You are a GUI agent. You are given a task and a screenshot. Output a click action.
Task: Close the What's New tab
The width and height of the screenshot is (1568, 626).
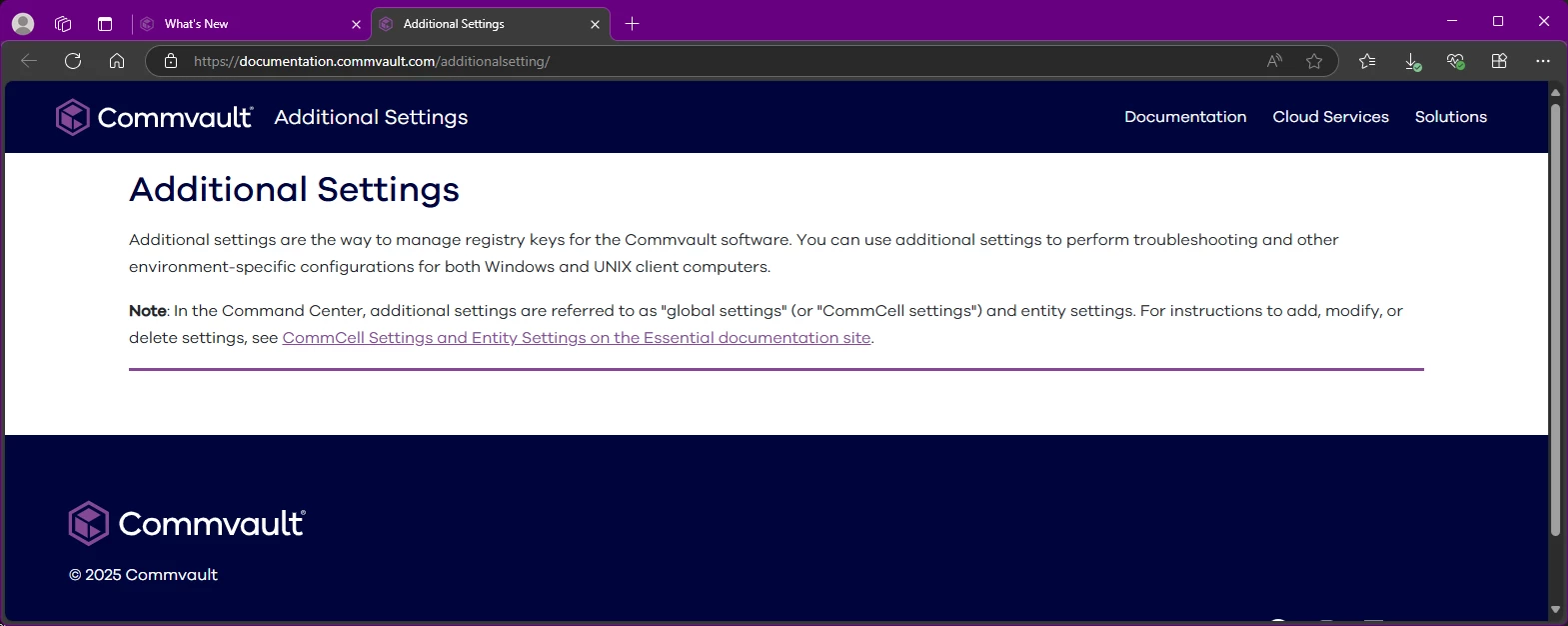tap(356, 24)
